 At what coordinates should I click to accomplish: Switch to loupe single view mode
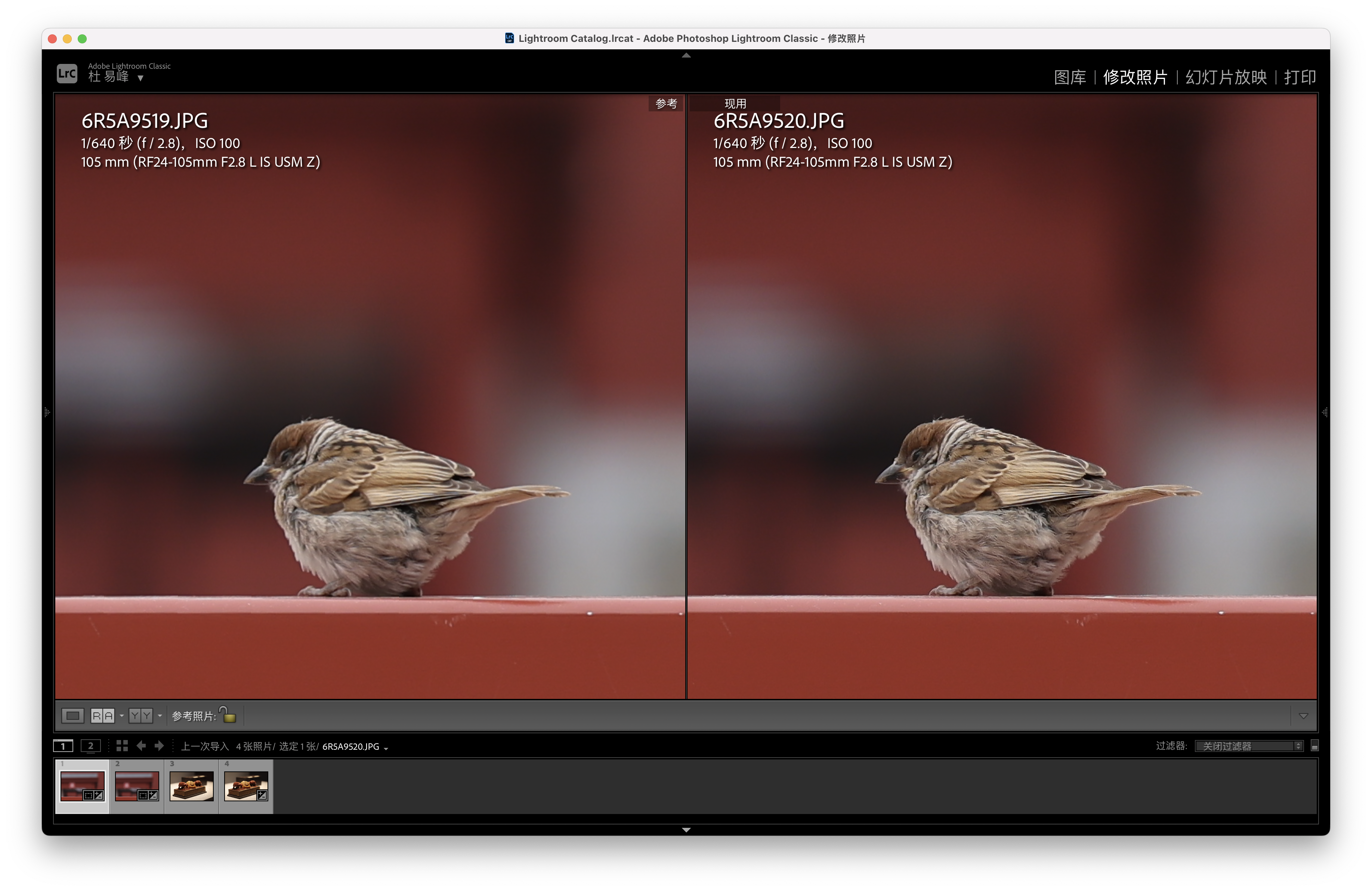tap(72, 716)
